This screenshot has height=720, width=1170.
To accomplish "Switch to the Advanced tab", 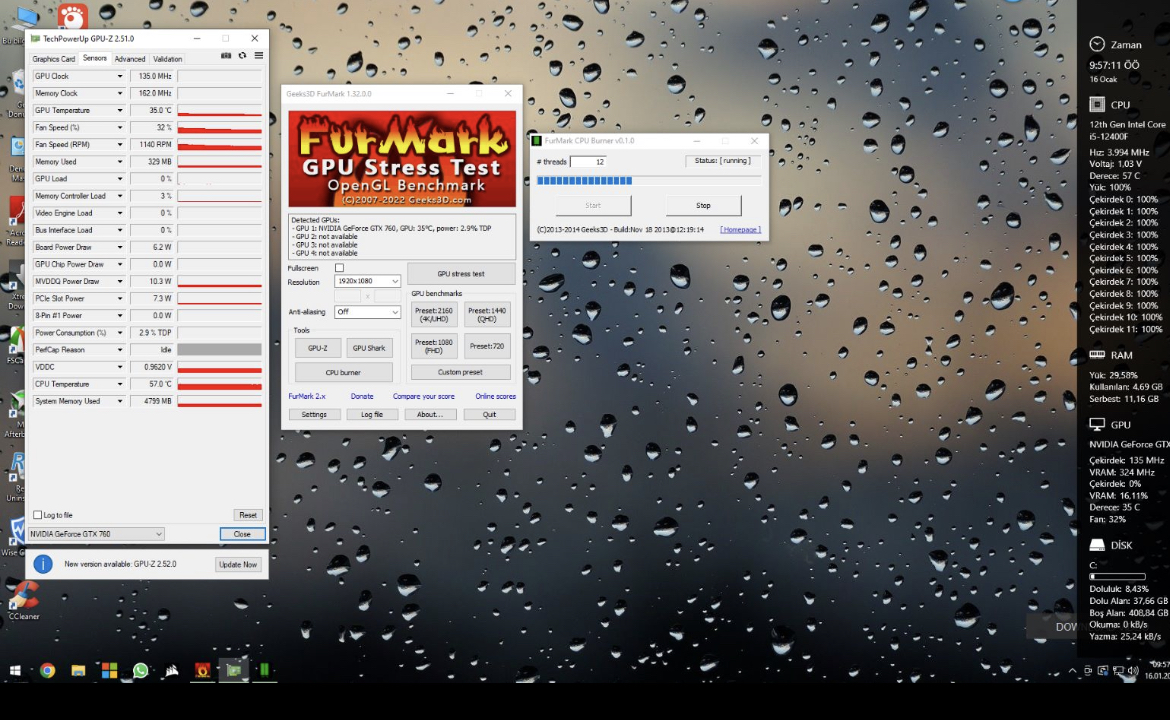I will coord(130,59).
